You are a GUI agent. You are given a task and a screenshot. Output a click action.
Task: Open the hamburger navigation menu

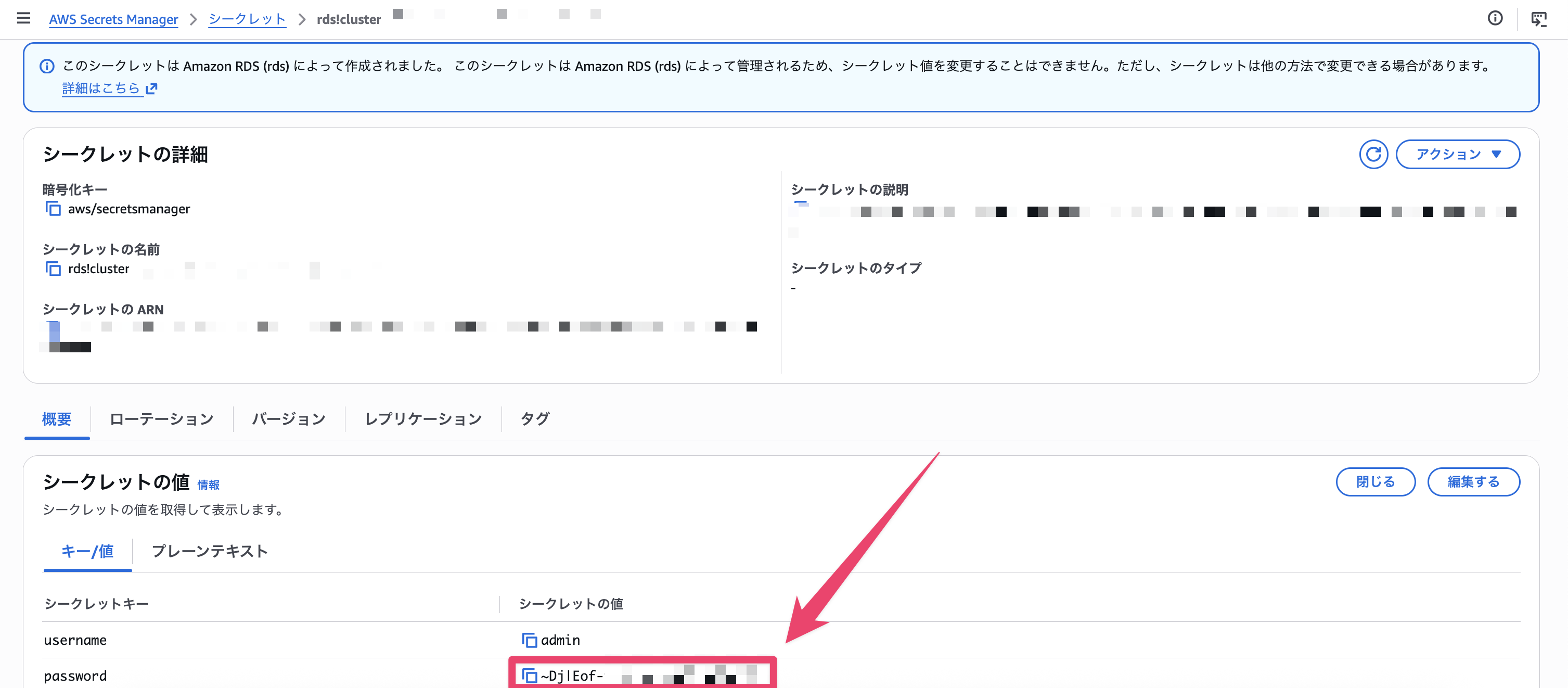(x=23, y=18)
